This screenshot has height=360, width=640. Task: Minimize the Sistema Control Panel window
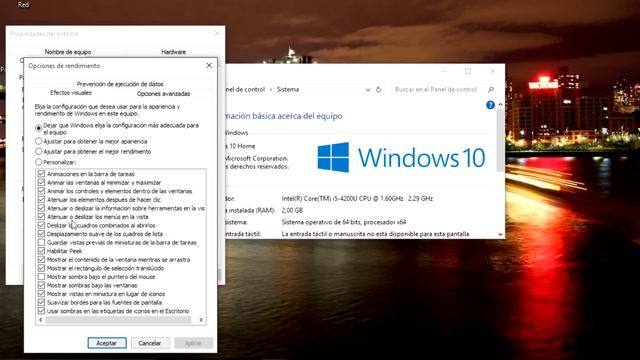coord(444,71)
